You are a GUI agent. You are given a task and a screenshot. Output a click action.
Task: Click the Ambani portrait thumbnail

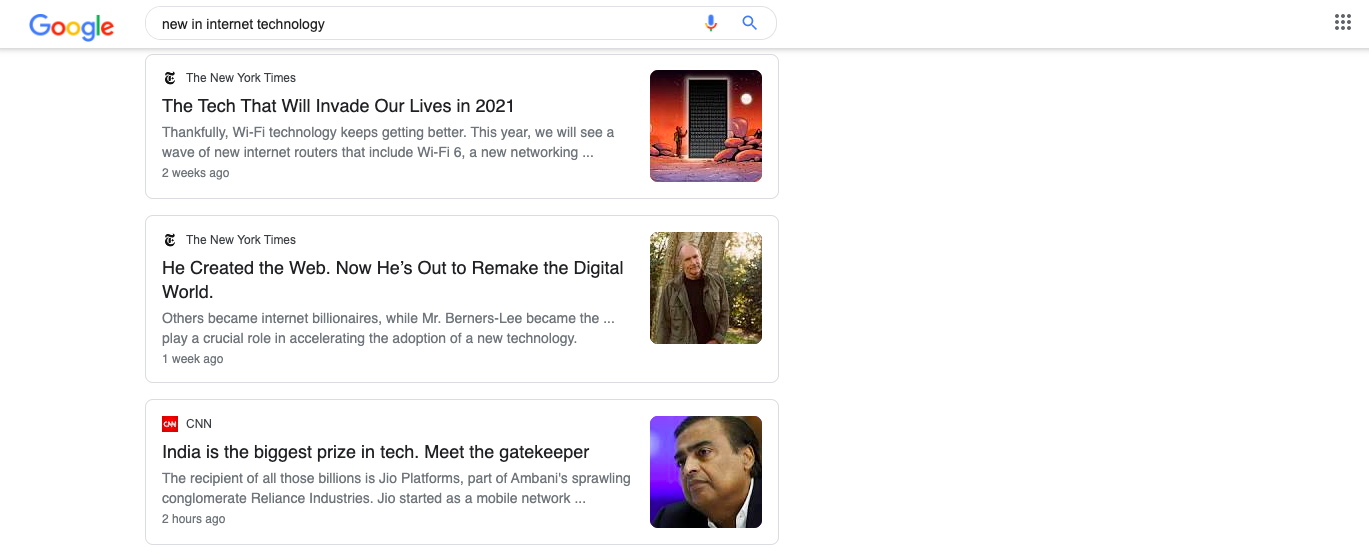click(705, 472)
